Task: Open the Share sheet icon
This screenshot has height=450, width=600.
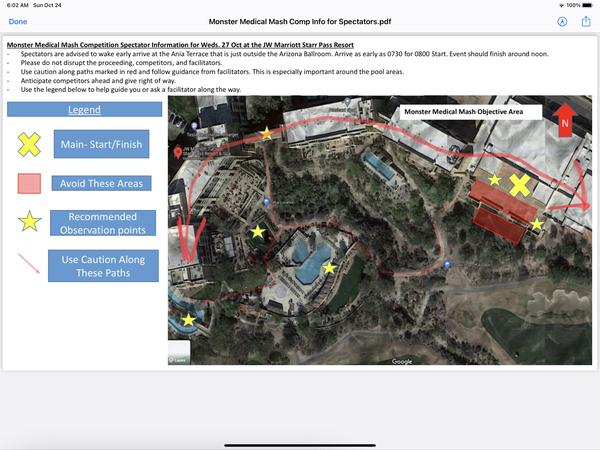Action: [x=584, y=21]
